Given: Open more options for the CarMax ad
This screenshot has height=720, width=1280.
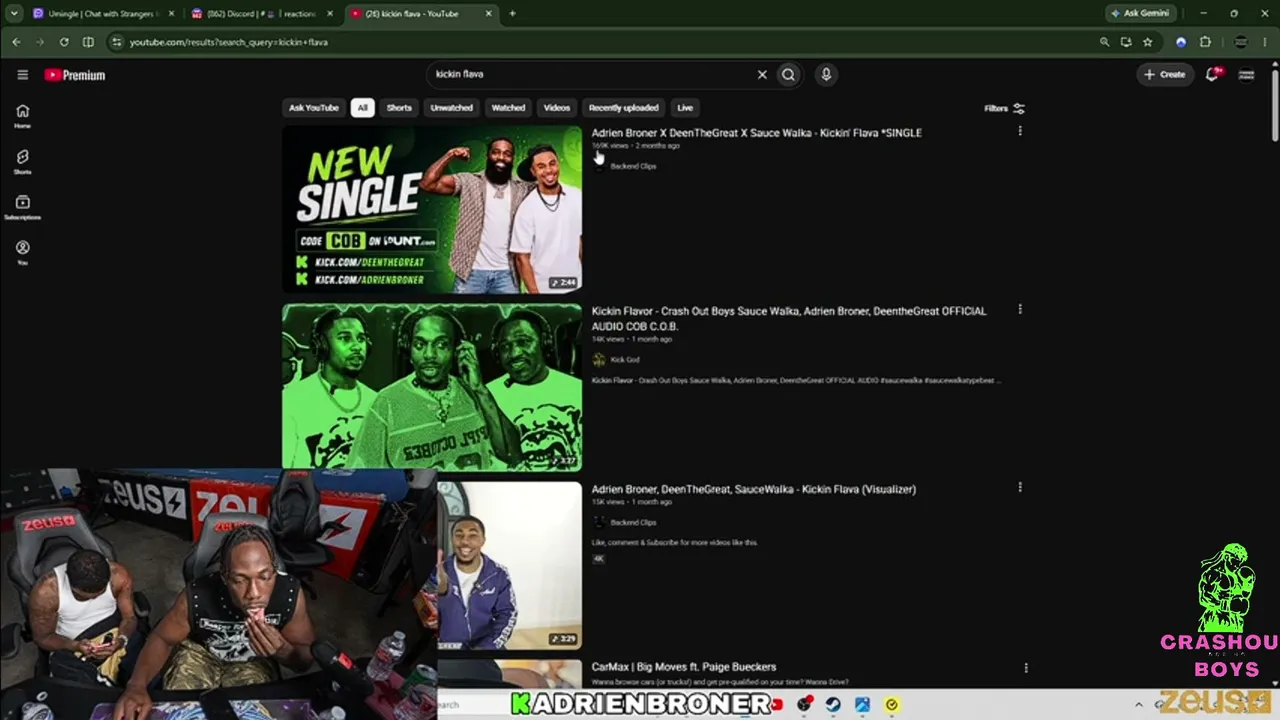Looking at the screenshot, I should [1026, 667].
